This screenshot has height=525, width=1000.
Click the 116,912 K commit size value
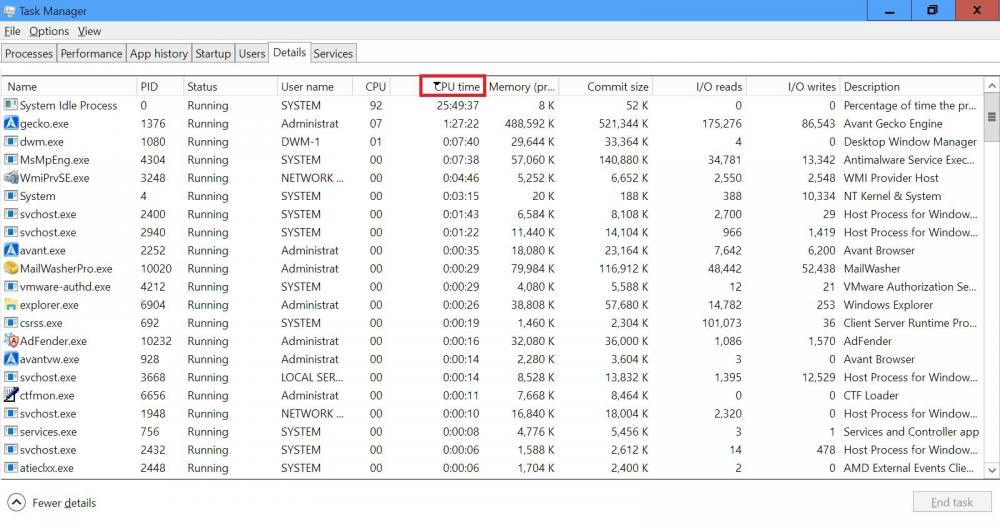pos(623,269)
